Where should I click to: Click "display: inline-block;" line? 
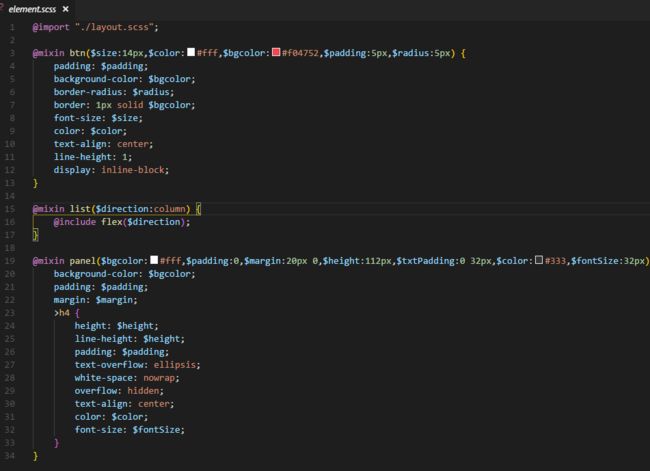coord(111,170)
